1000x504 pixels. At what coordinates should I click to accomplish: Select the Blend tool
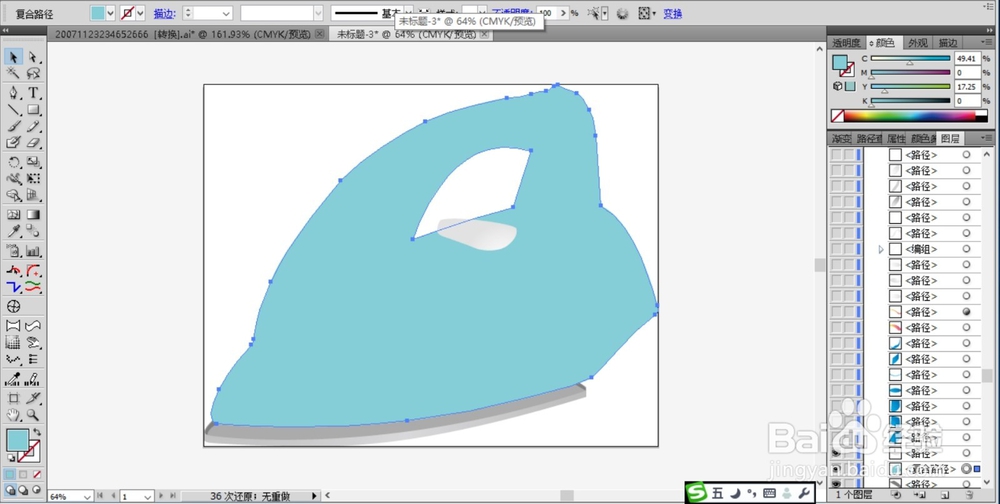pyautogui.click(x=33, y=231)
